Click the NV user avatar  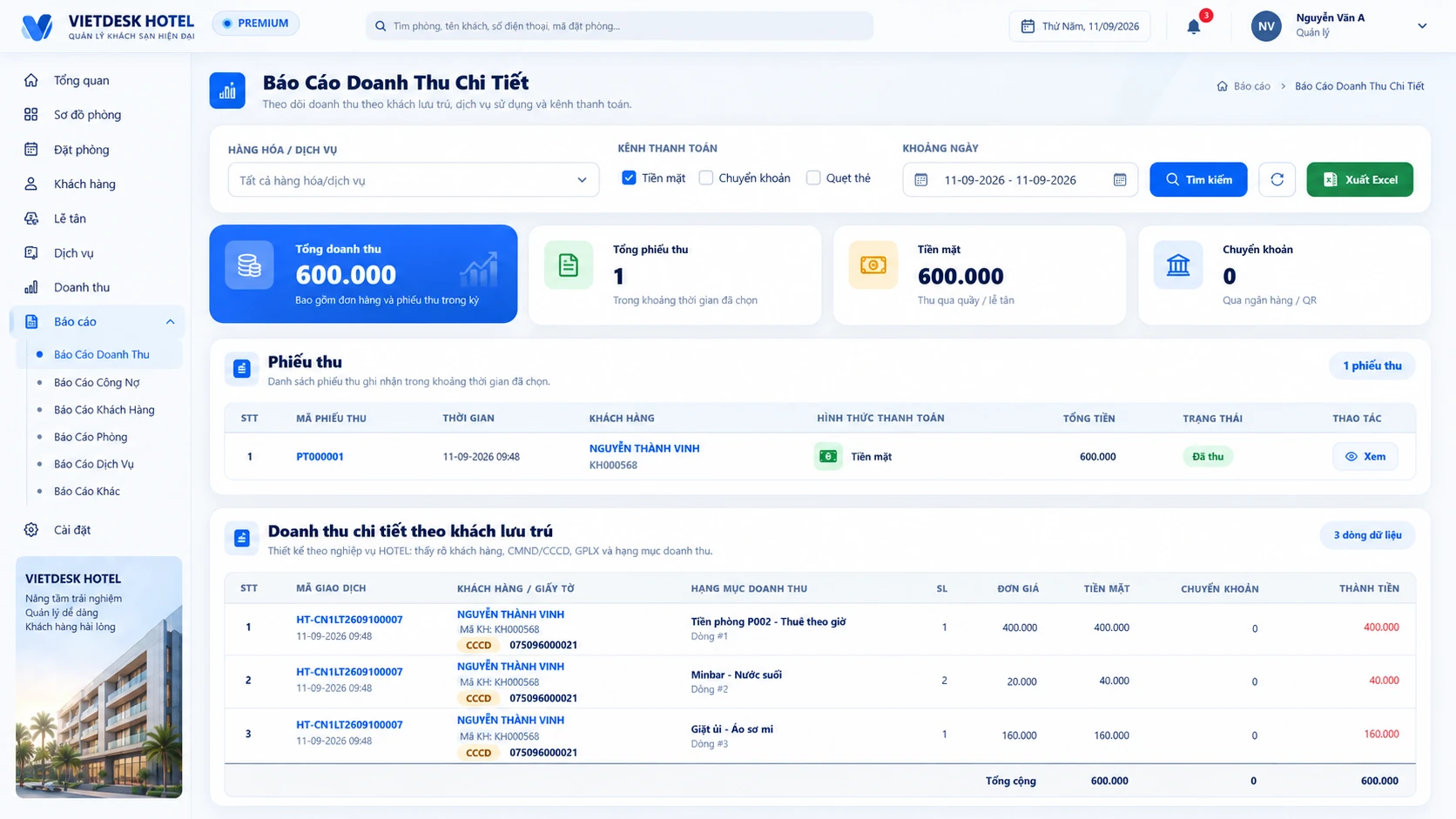coord(1266,26)
